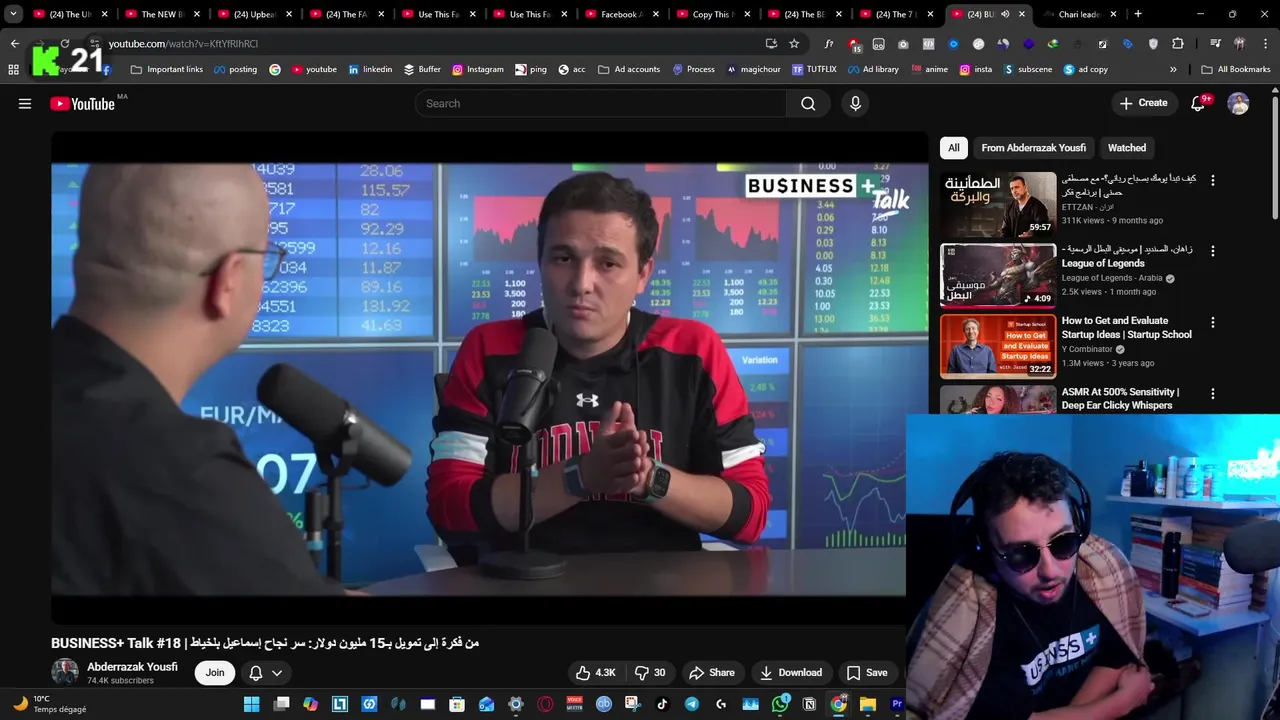Open How to Get and Evaluate Startup Ideas

click(1126, 328)
